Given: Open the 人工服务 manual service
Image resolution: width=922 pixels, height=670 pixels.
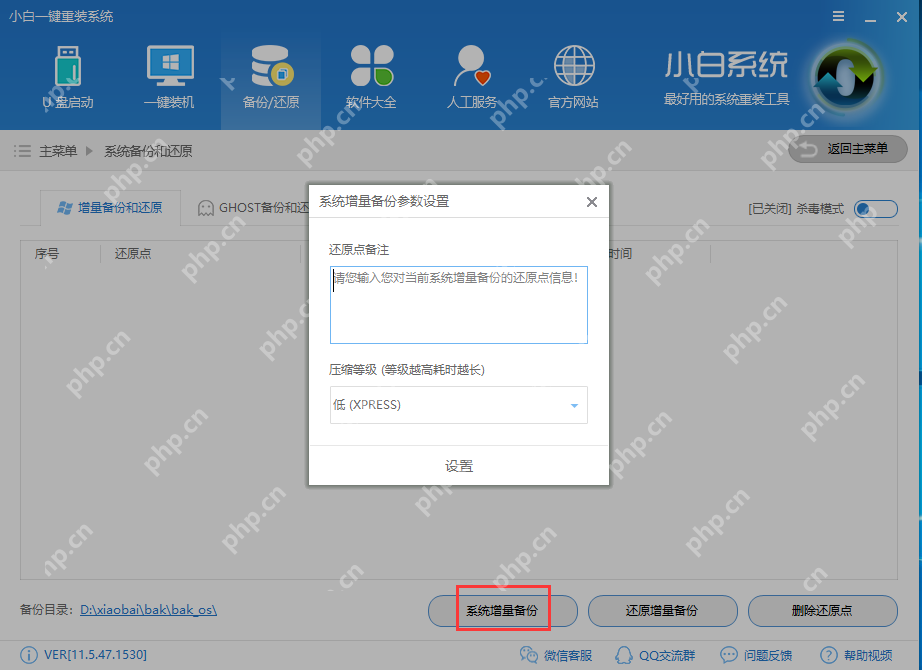Looking at the screenshot, I should click(472, 78).
